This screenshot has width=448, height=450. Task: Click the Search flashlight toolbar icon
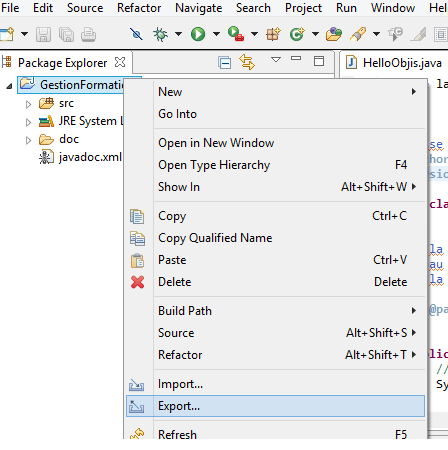[358, 34]
